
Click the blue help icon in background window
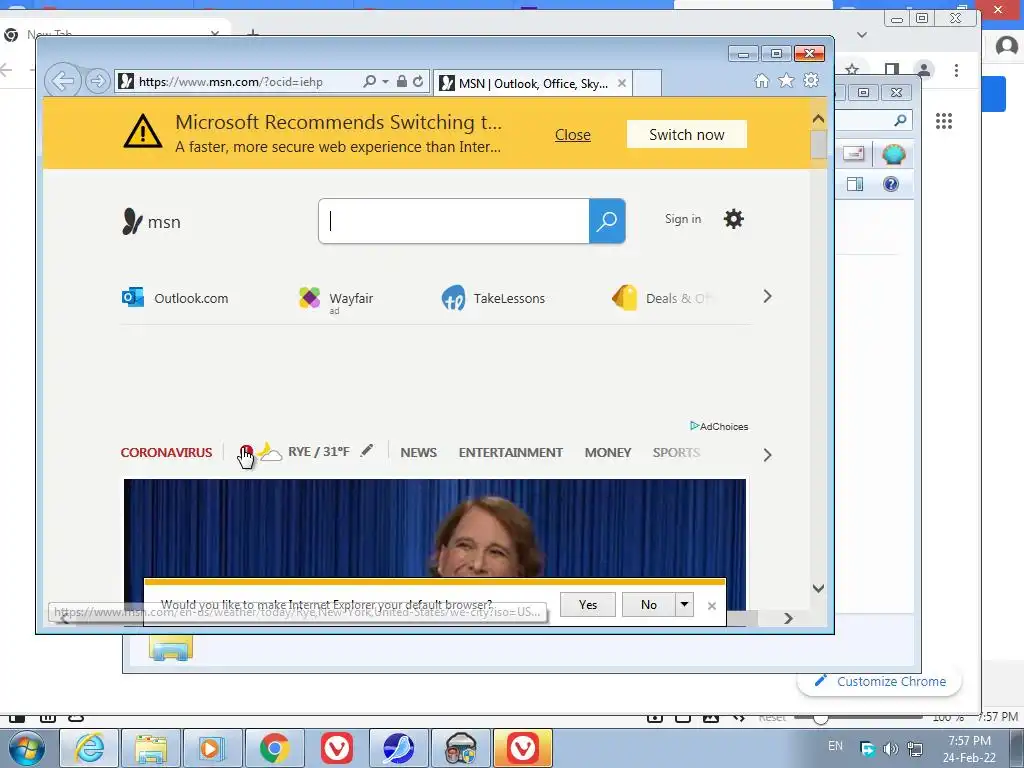click(x=891, y=184)
